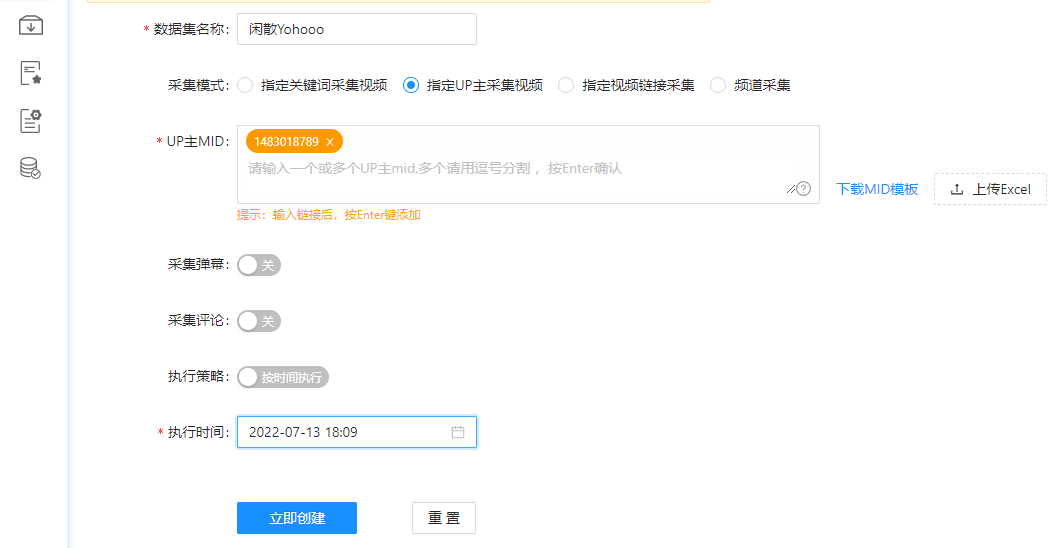Click the database checkmark sidebar icon
This screenshot has height=548, width=1060.
pyautogui.click(x=30, y=168)
